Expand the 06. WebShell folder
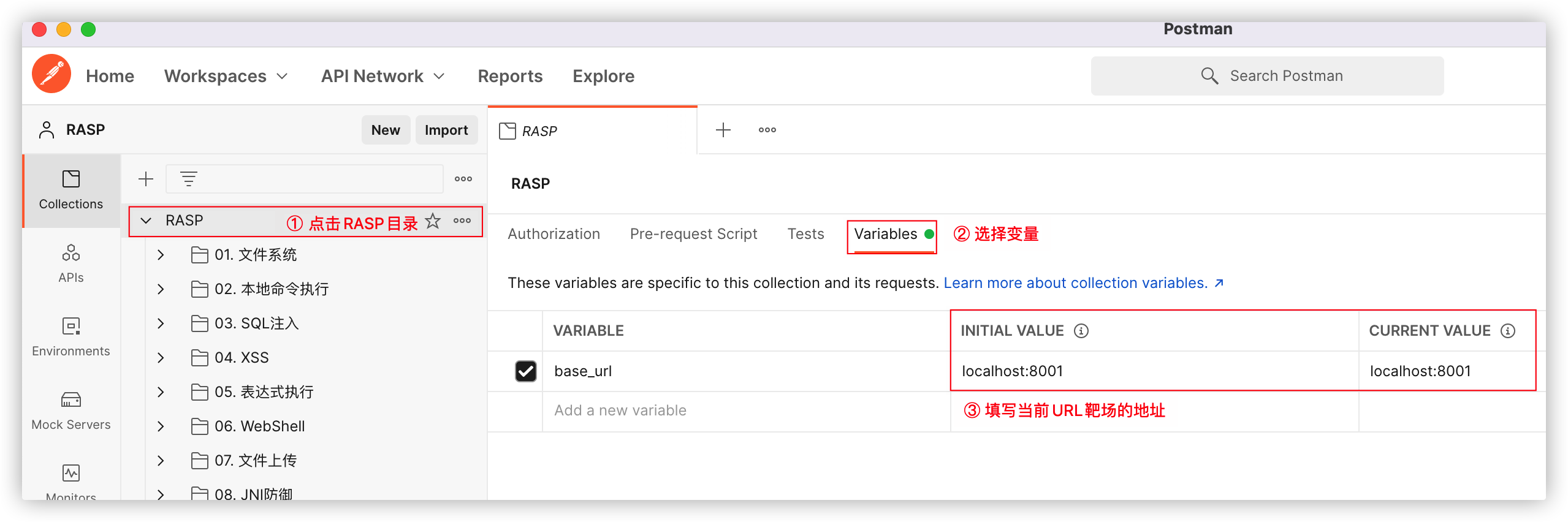This screenshot has height=522, width=1568. pyautogui.click(x=161, y=426)
